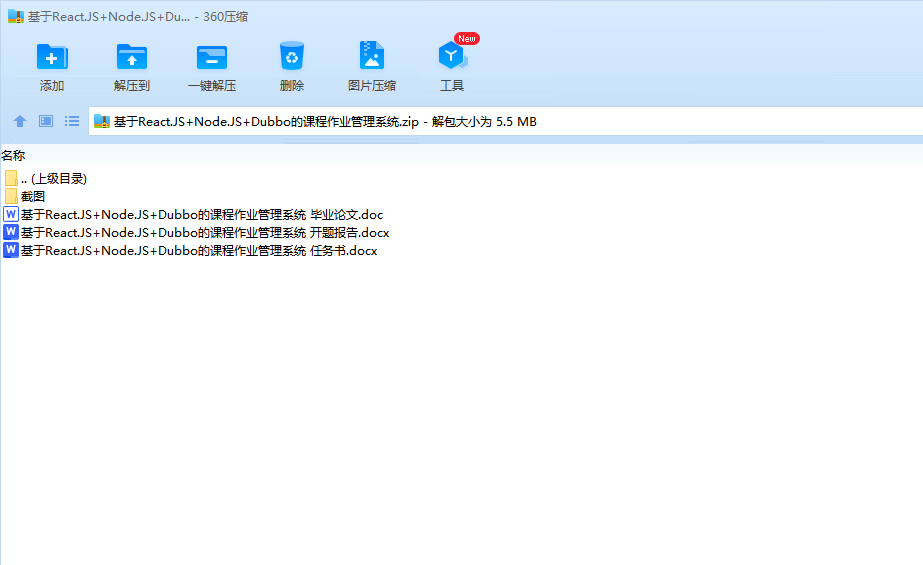Click the parent directory folder icon
This screenshot has height=565, width=923.
[11, 178]
